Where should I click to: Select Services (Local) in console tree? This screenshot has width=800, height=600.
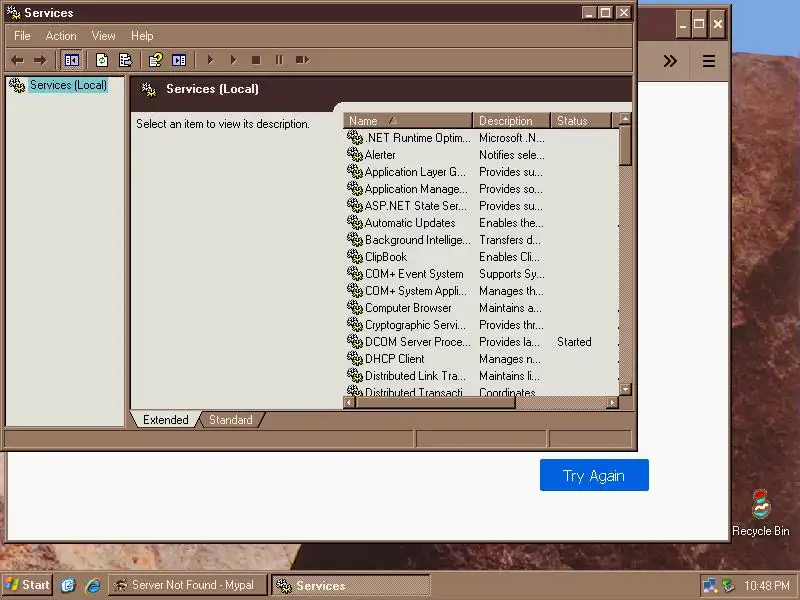68,85
